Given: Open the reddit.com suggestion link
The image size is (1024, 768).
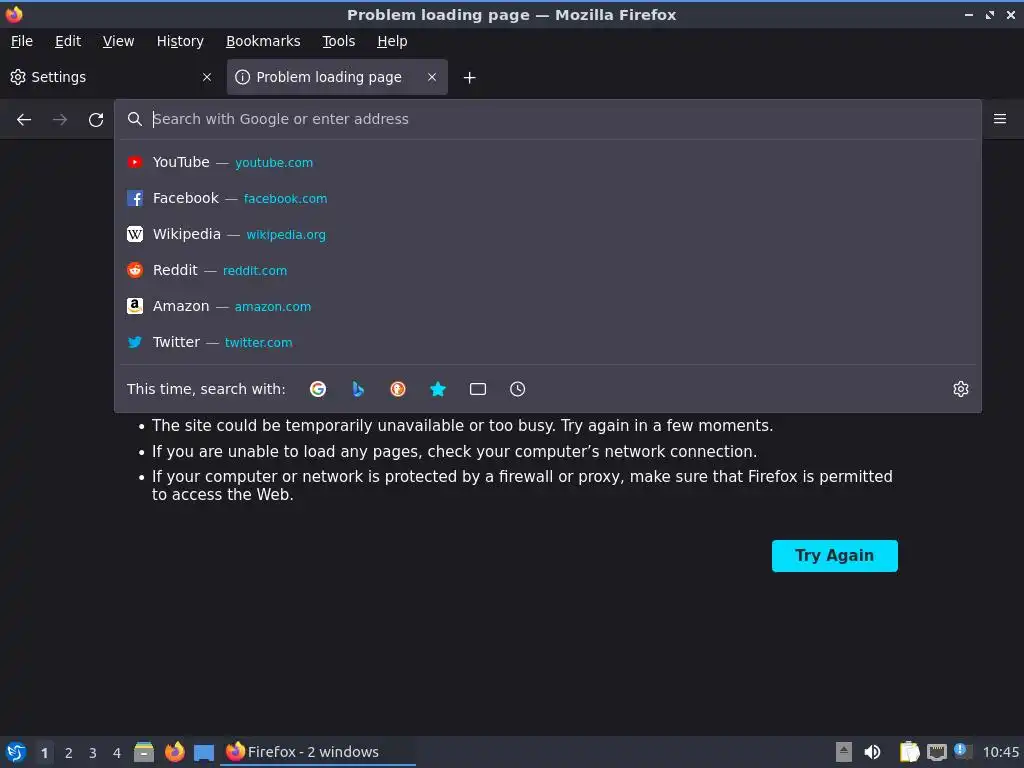Looking at the screenshot, I should [255, 270].
